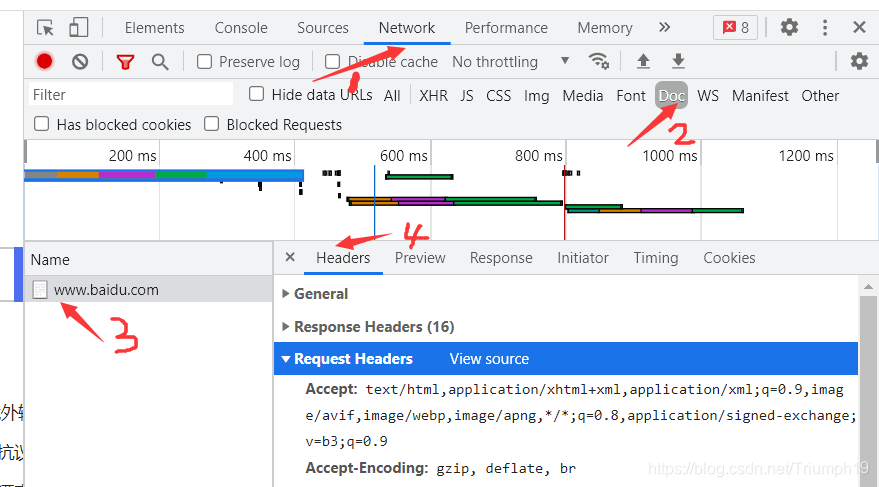Check Has blocked cookies
879x487 pixels.
pyautogui.click(x=41, y=123)
